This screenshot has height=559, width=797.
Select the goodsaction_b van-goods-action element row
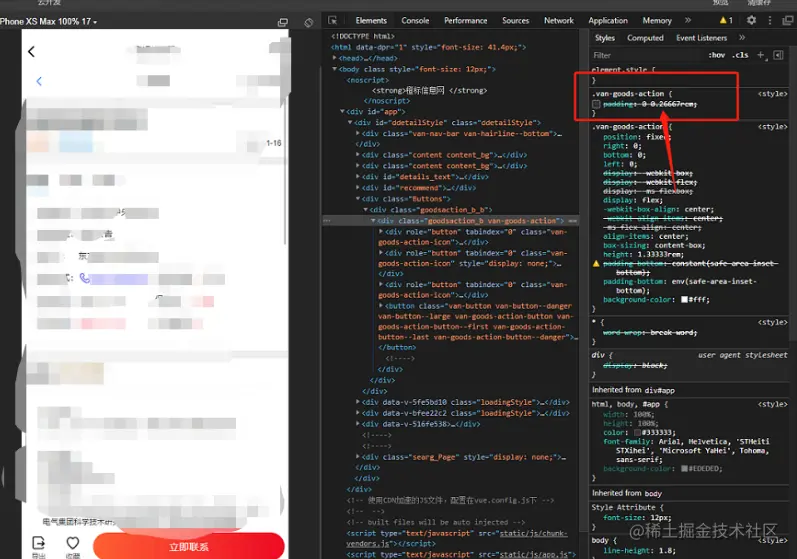(x=451, y=221)
